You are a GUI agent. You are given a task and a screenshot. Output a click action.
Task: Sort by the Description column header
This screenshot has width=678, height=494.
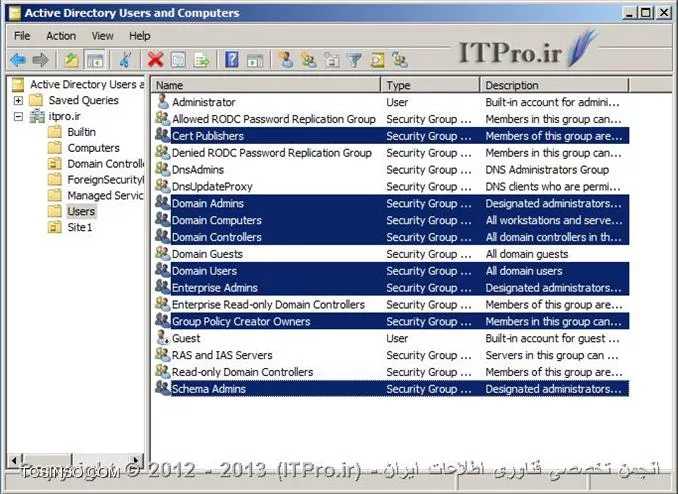point(554,85)
